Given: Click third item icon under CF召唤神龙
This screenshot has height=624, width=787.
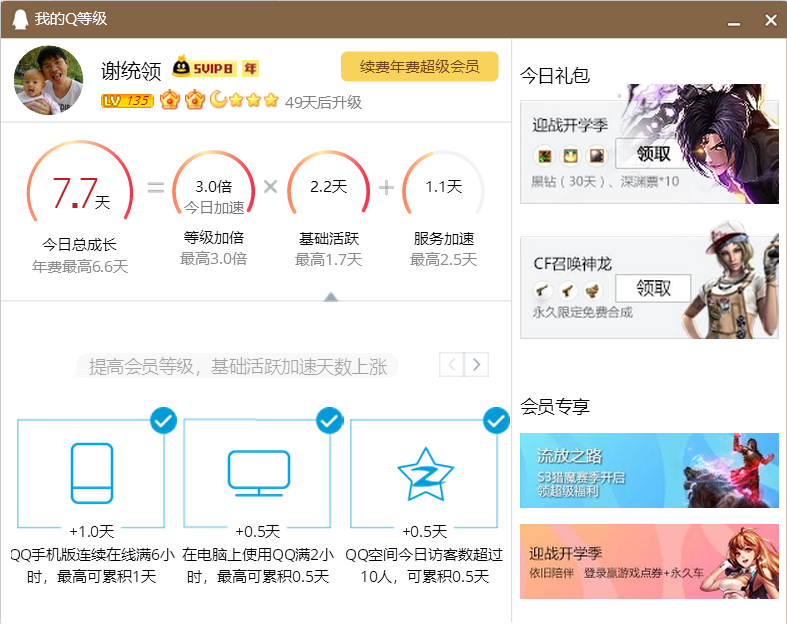Looking at the screenshot, I should (x=592, y=290).
